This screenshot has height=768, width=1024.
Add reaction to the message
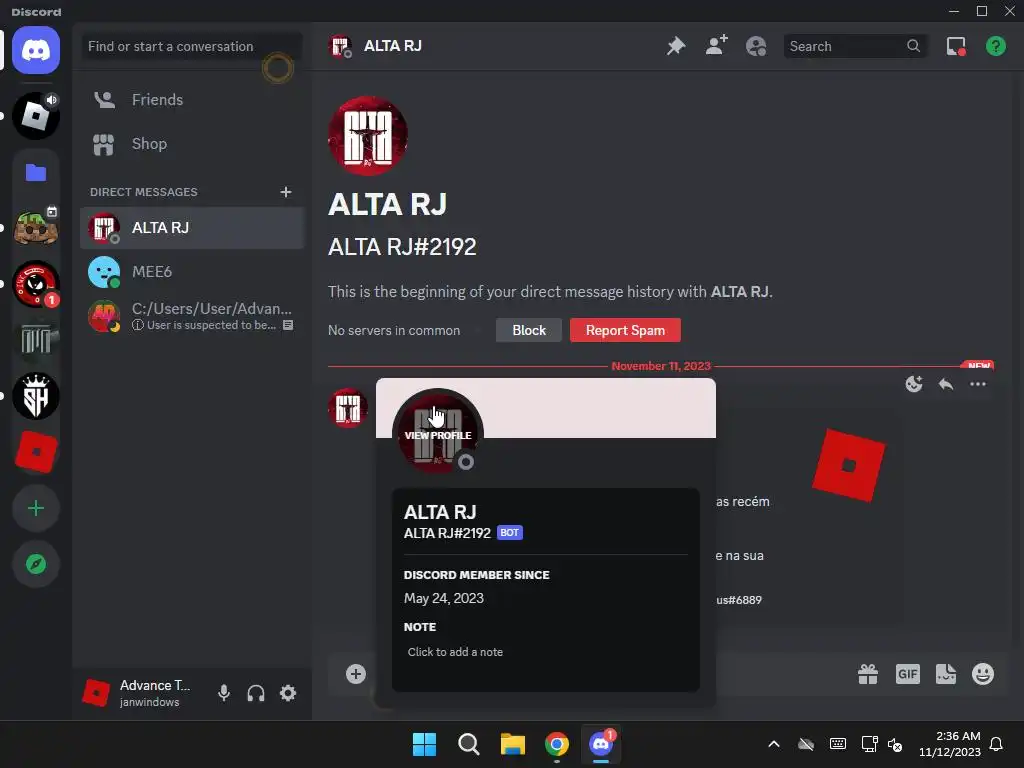coord(914,384)
